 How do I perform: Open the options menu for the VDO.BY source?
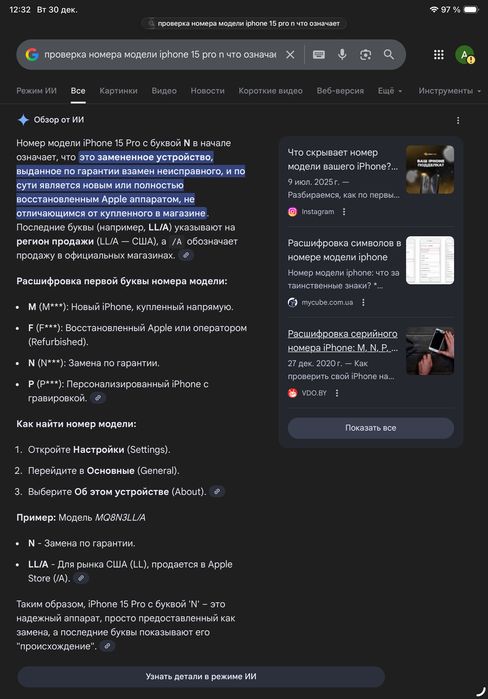[x=337, y=393]
